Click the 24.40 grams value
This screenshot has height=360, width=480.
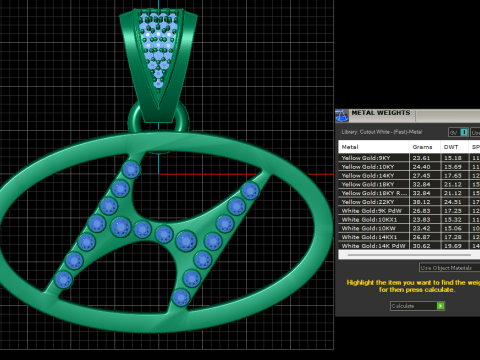[421, 167]
